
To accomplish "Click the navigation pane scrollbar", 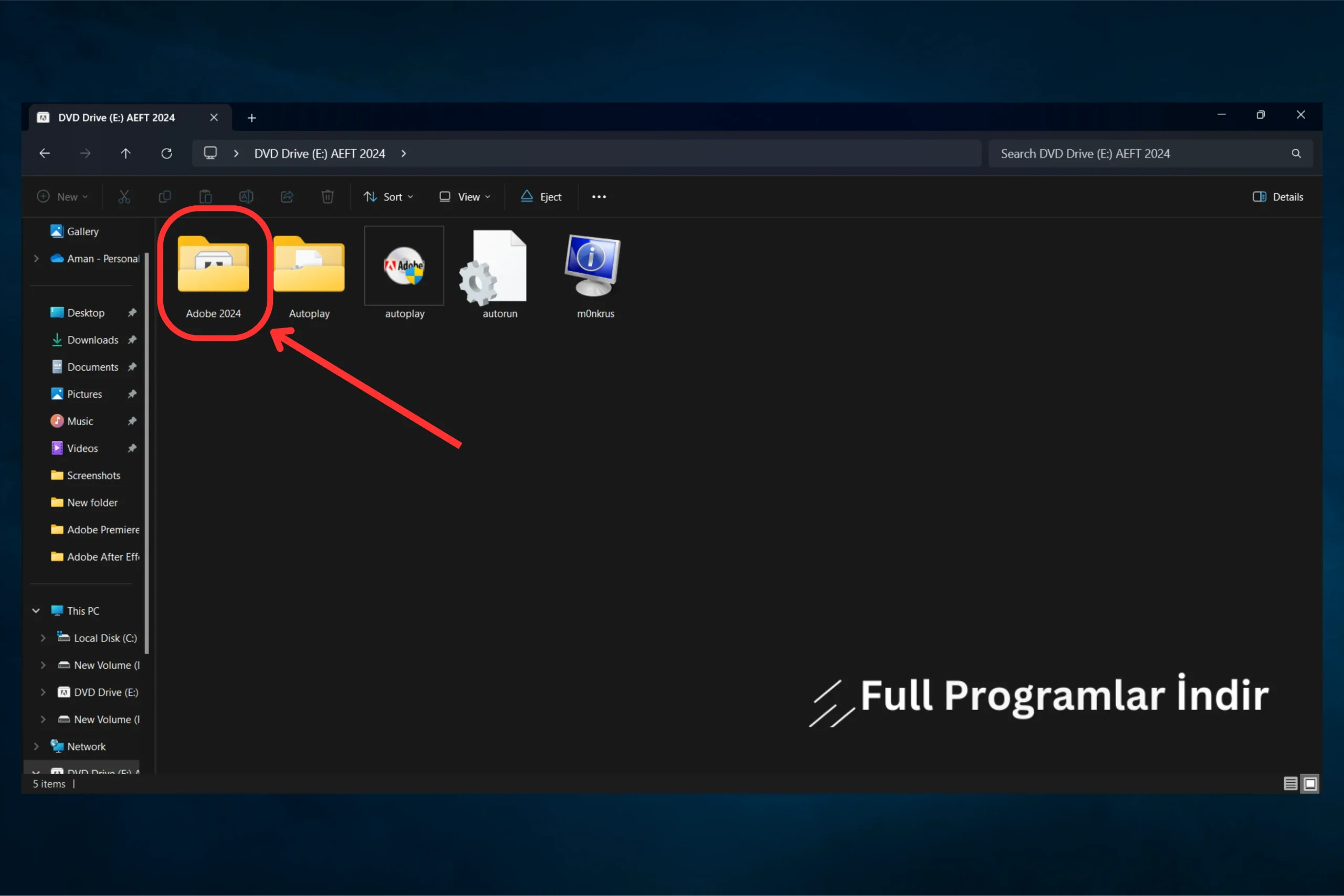I will coord(147,452).
